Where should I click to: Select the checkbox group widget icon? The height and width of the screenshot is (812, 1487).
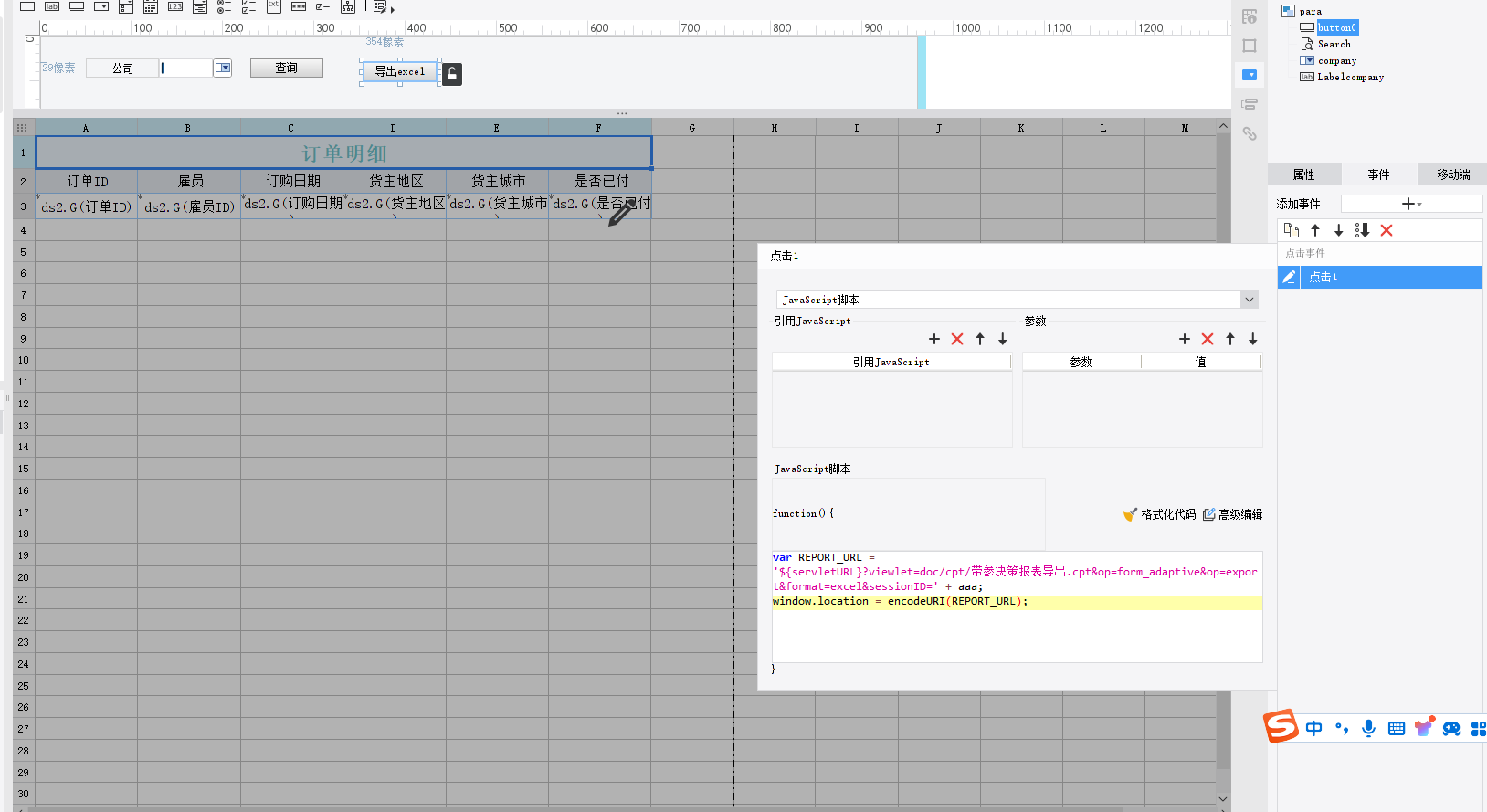(248, 6)
